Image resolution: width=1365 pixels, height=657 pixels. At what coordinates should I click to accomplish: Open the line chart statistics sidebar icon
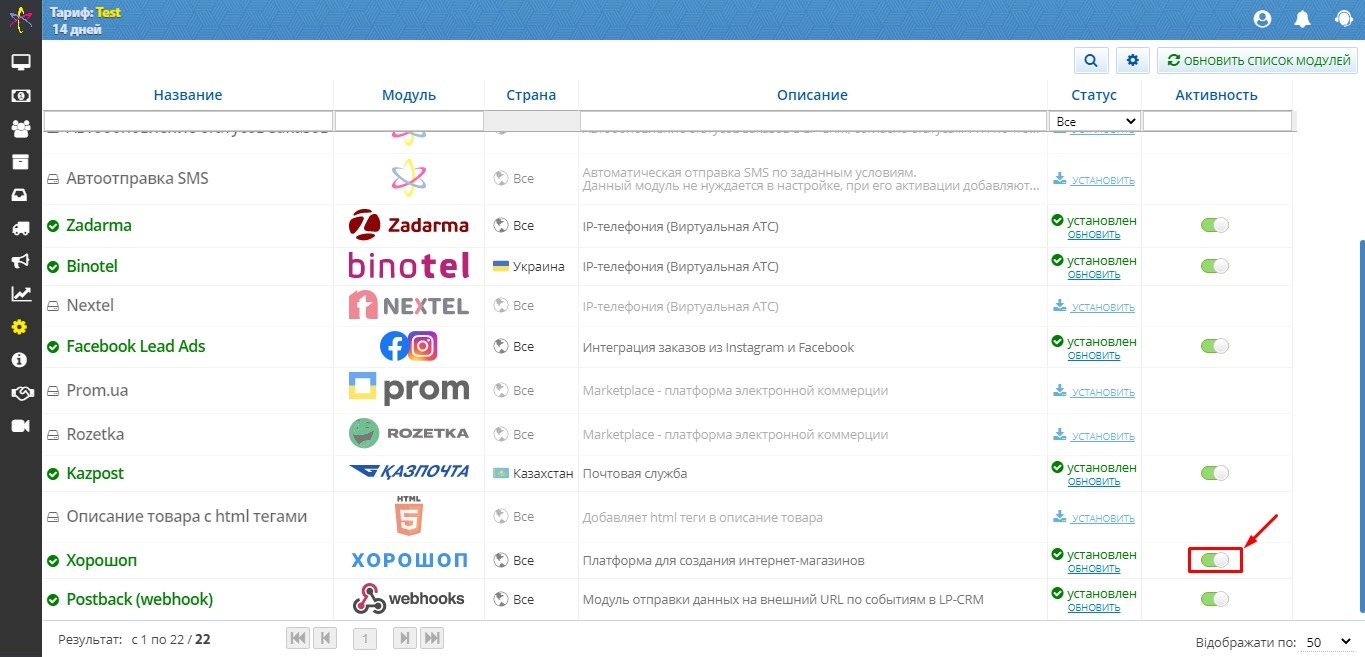click(20, 294)
